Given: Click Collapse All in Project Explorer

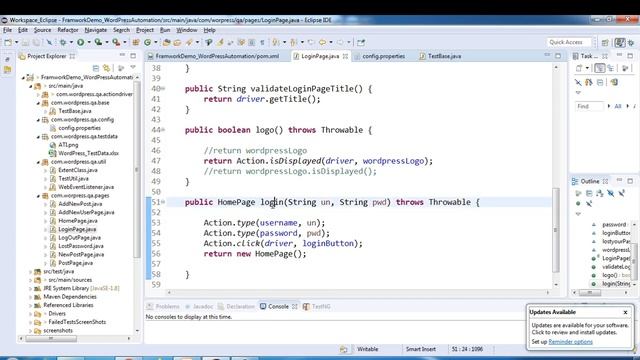Looking at the screenshot, I should coord(96,68).
